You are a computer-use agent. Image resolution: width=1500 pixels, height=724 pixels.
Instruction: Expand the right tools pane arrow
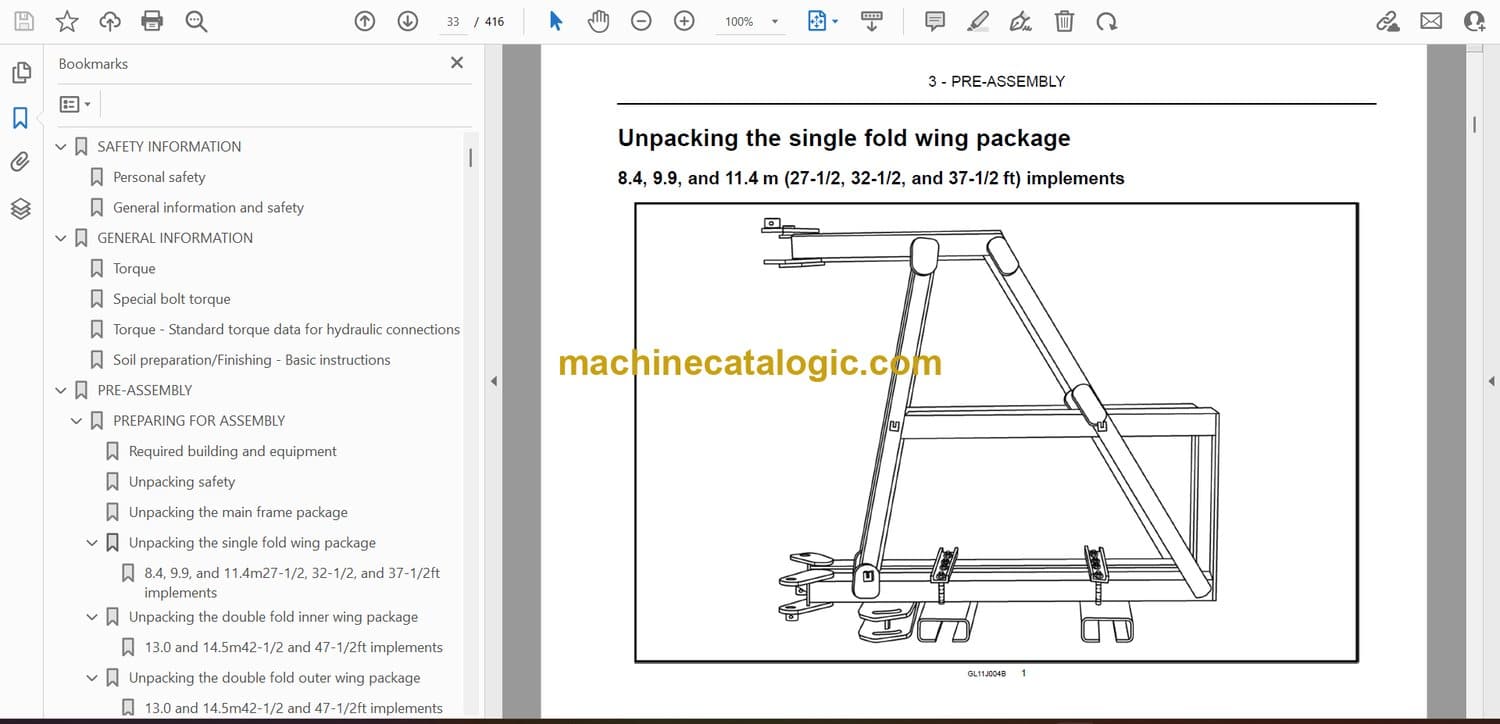click(1491, 381)
